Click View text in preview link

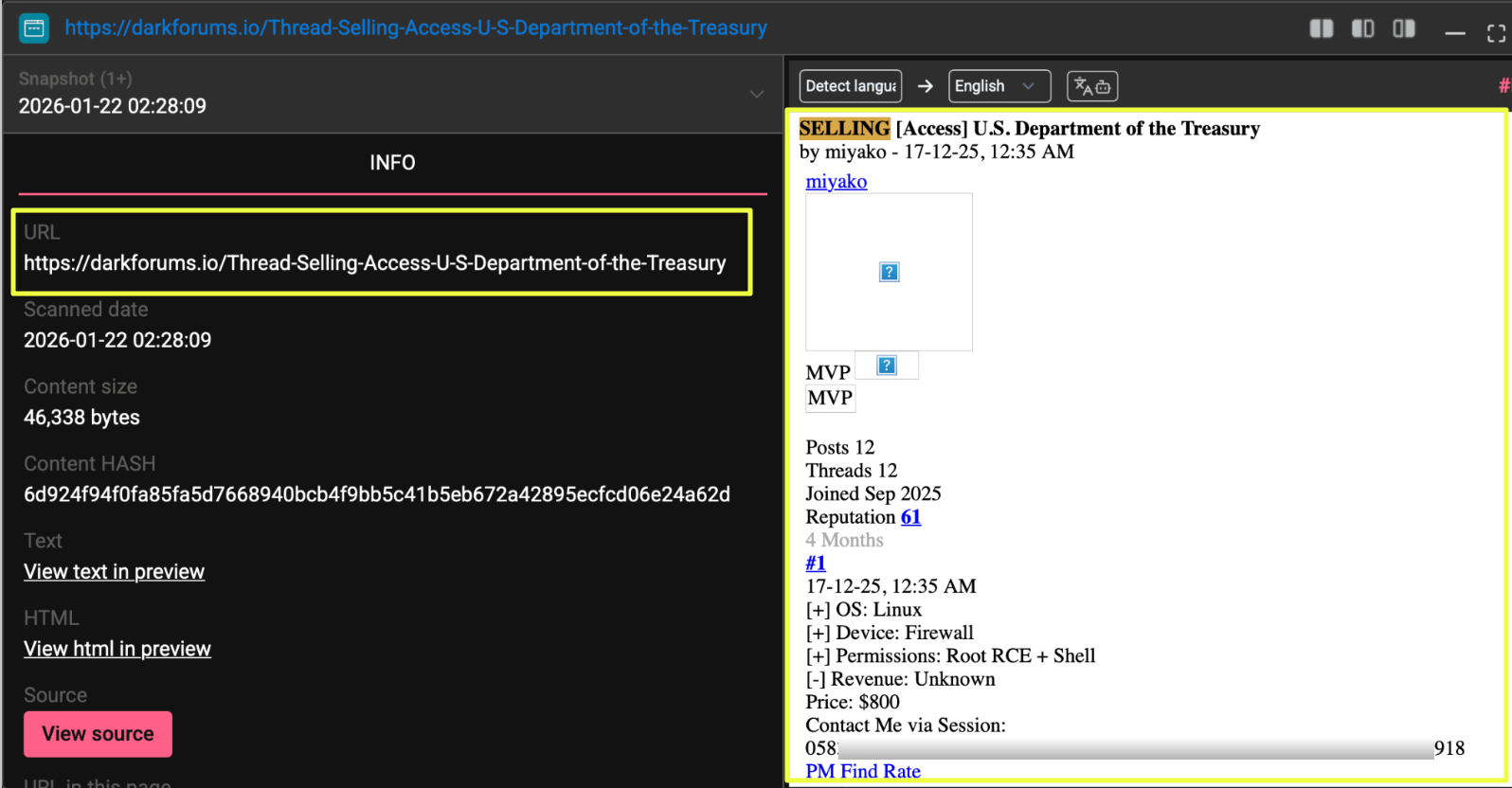point(114,572)
